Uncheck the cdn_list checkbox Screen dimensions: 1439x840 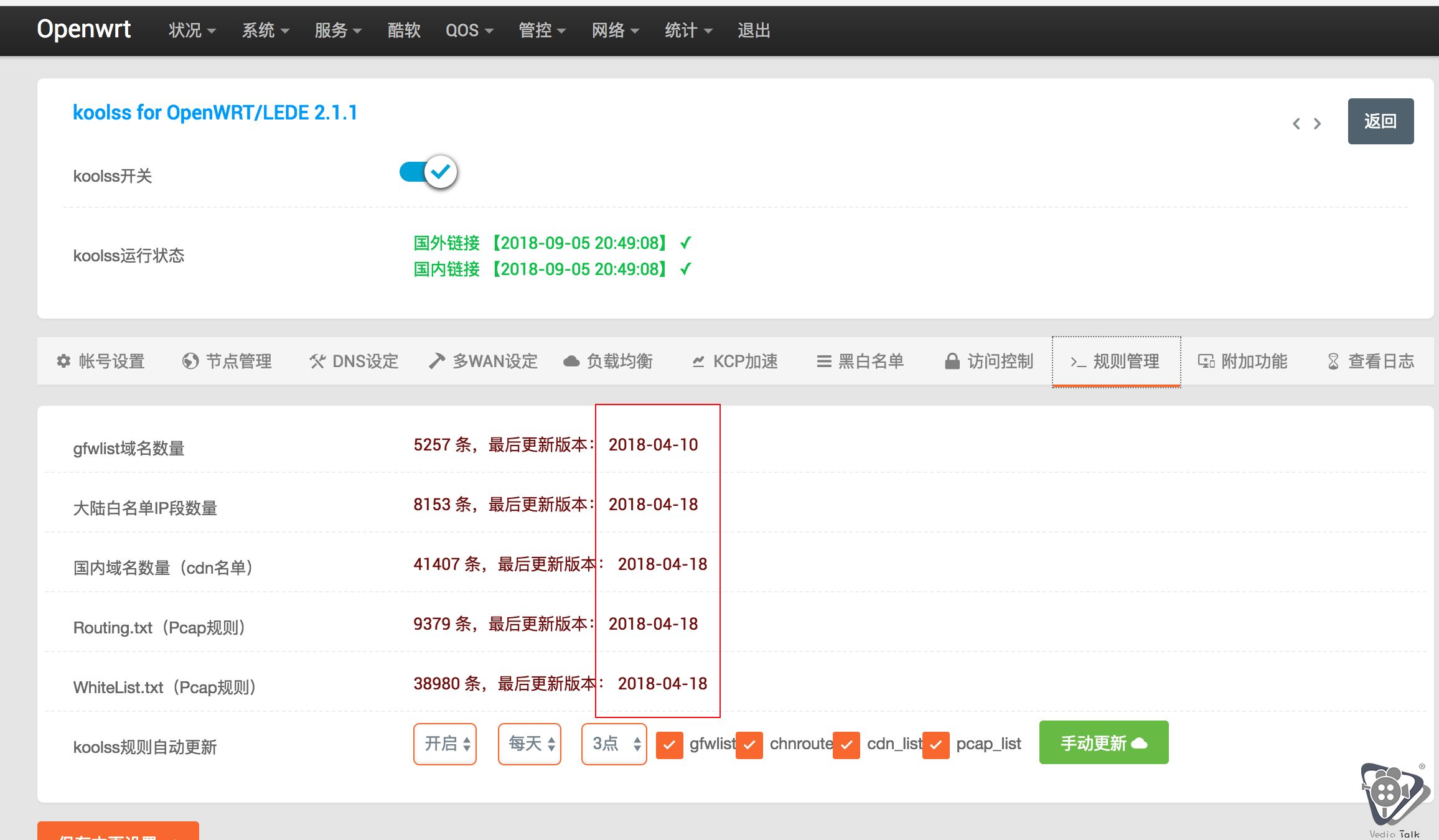click(846, 745)
